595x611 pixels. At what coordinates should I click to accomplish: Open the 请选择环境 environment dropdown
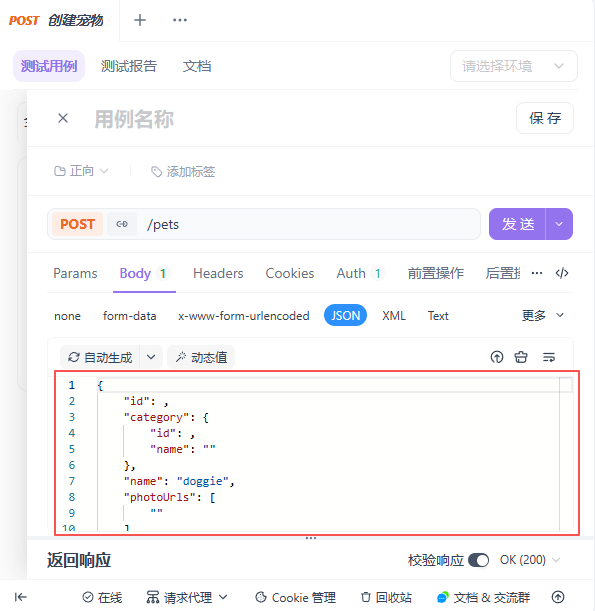pos(514,66)
